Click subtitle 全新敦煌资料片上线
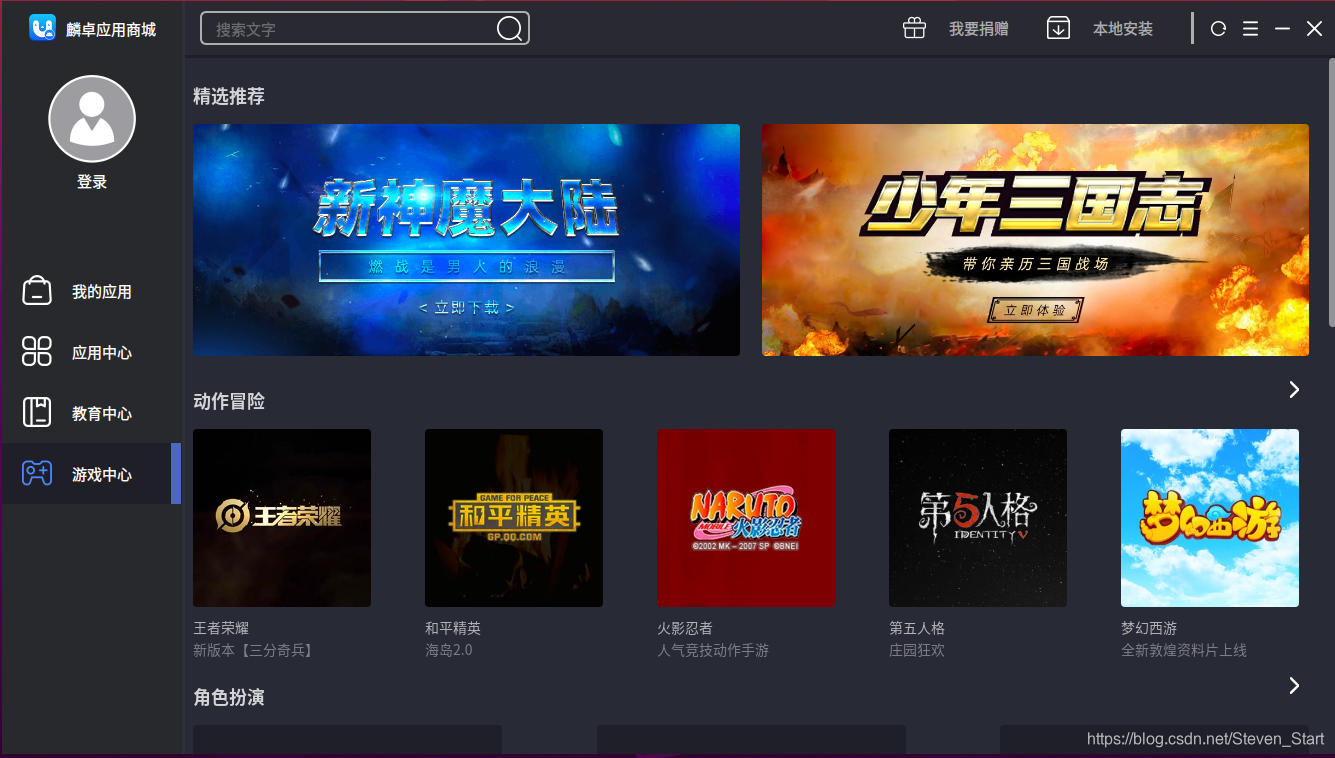The image size is (1335, 758). click(1184, 650)
